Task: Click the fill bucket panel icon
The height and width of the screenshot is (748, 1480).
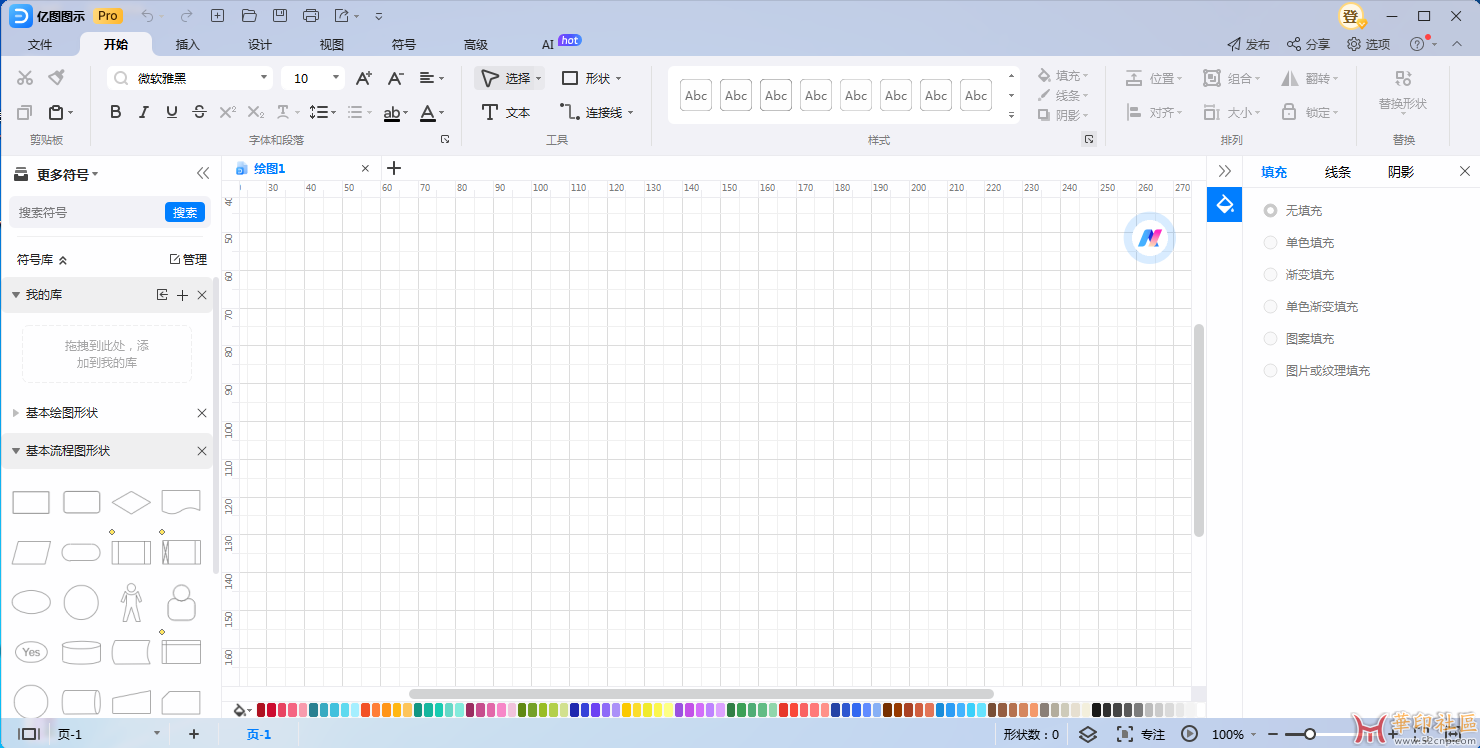Action: pyautogui.click(x=1224, y=205)
